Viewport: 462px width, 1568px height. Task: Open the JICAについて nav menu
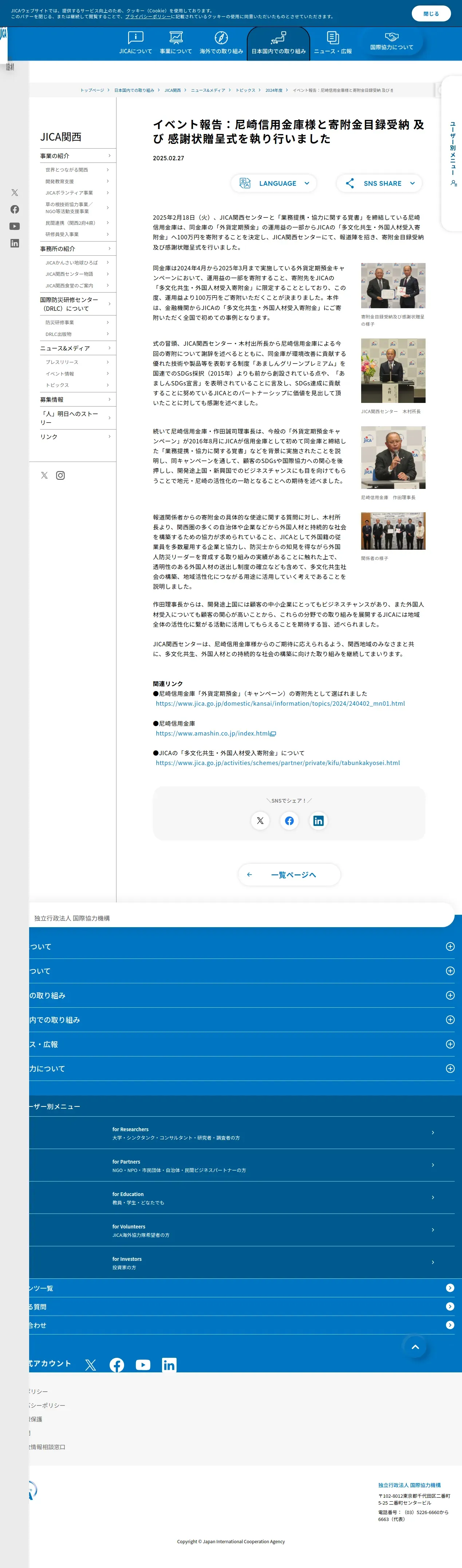pos(135,43)
